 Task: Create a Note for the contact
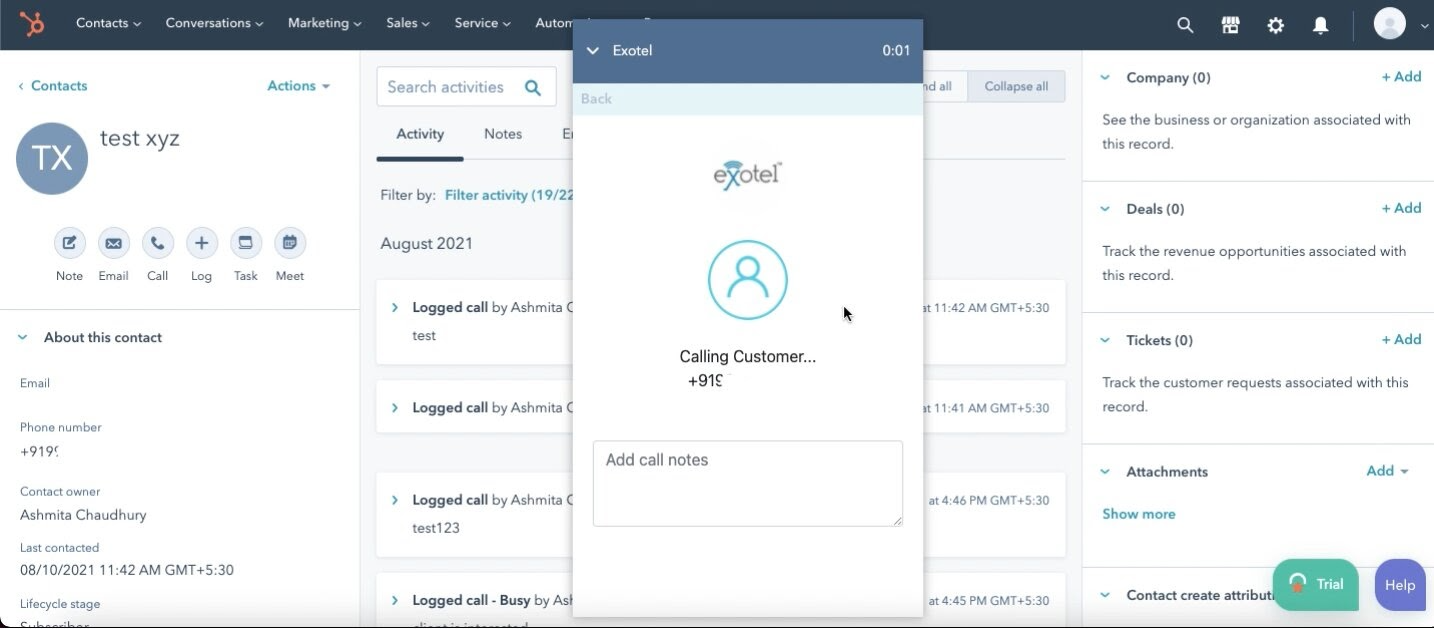coord(69,243)
